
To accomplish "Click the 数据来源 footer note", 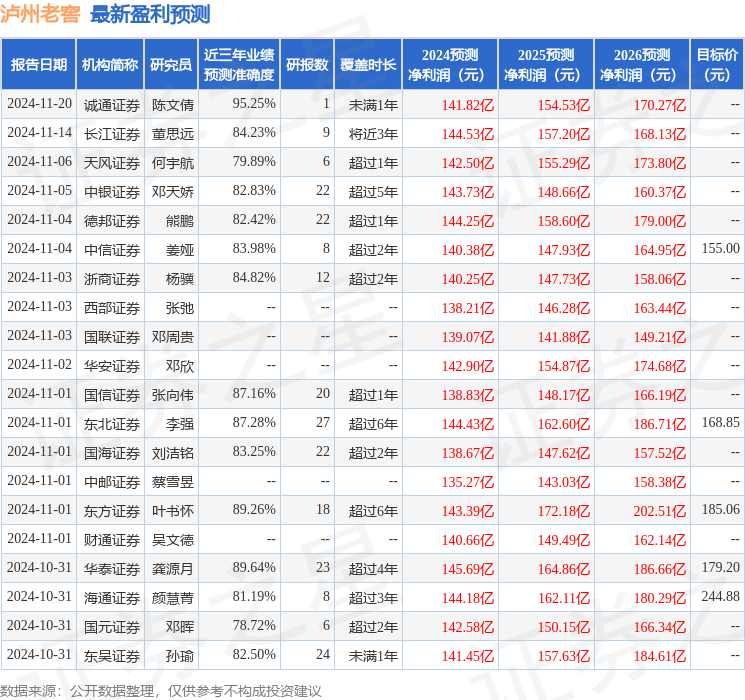I will 161,690.
